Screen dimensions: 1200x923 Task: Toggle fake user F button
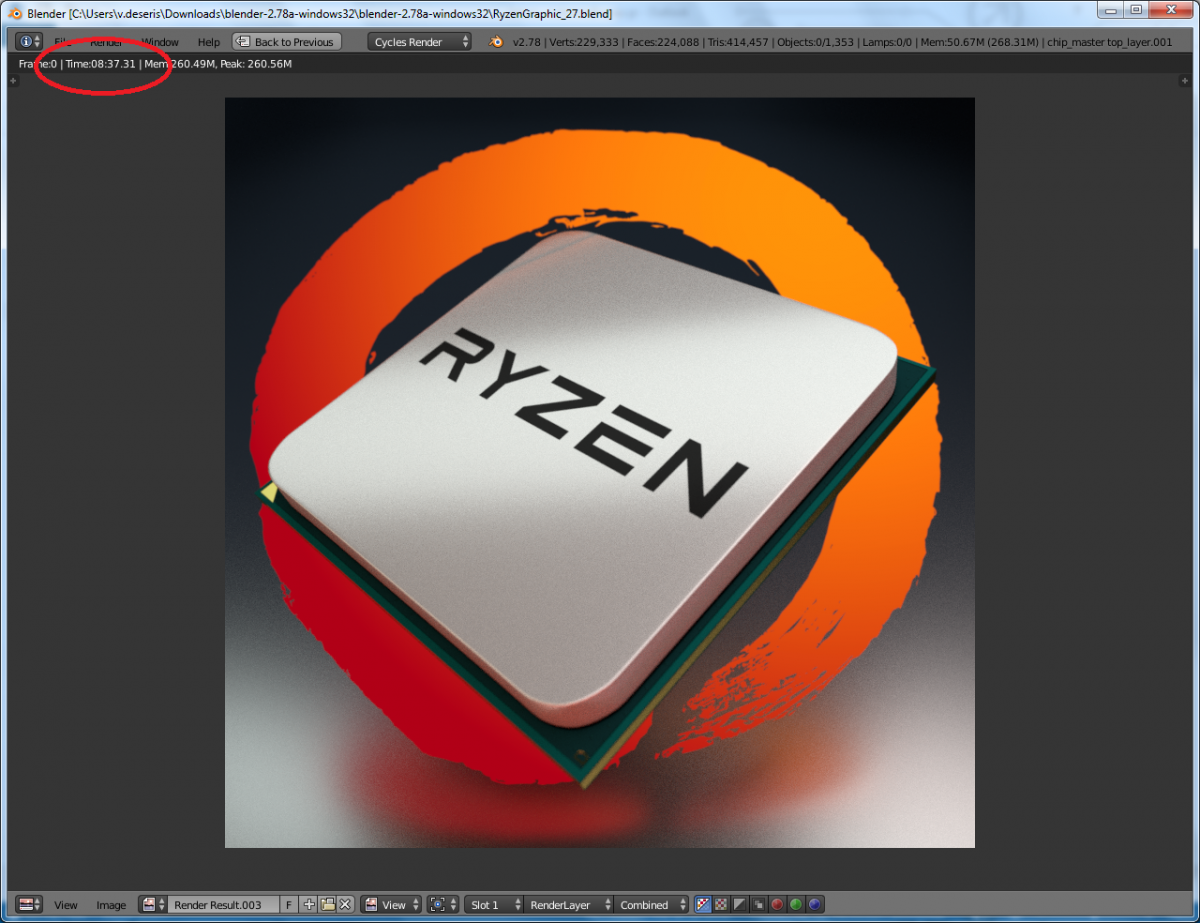[x=289, y=904]
